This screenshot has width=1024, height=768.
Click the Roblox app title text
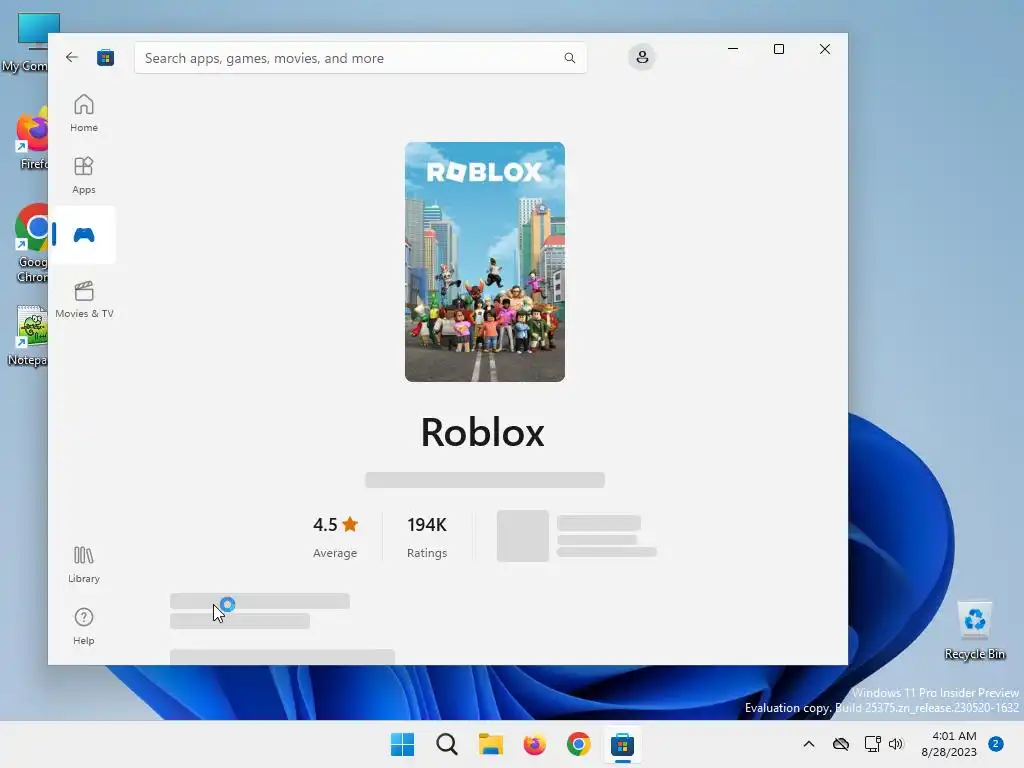pyautogui.click(x=483, y=433)
